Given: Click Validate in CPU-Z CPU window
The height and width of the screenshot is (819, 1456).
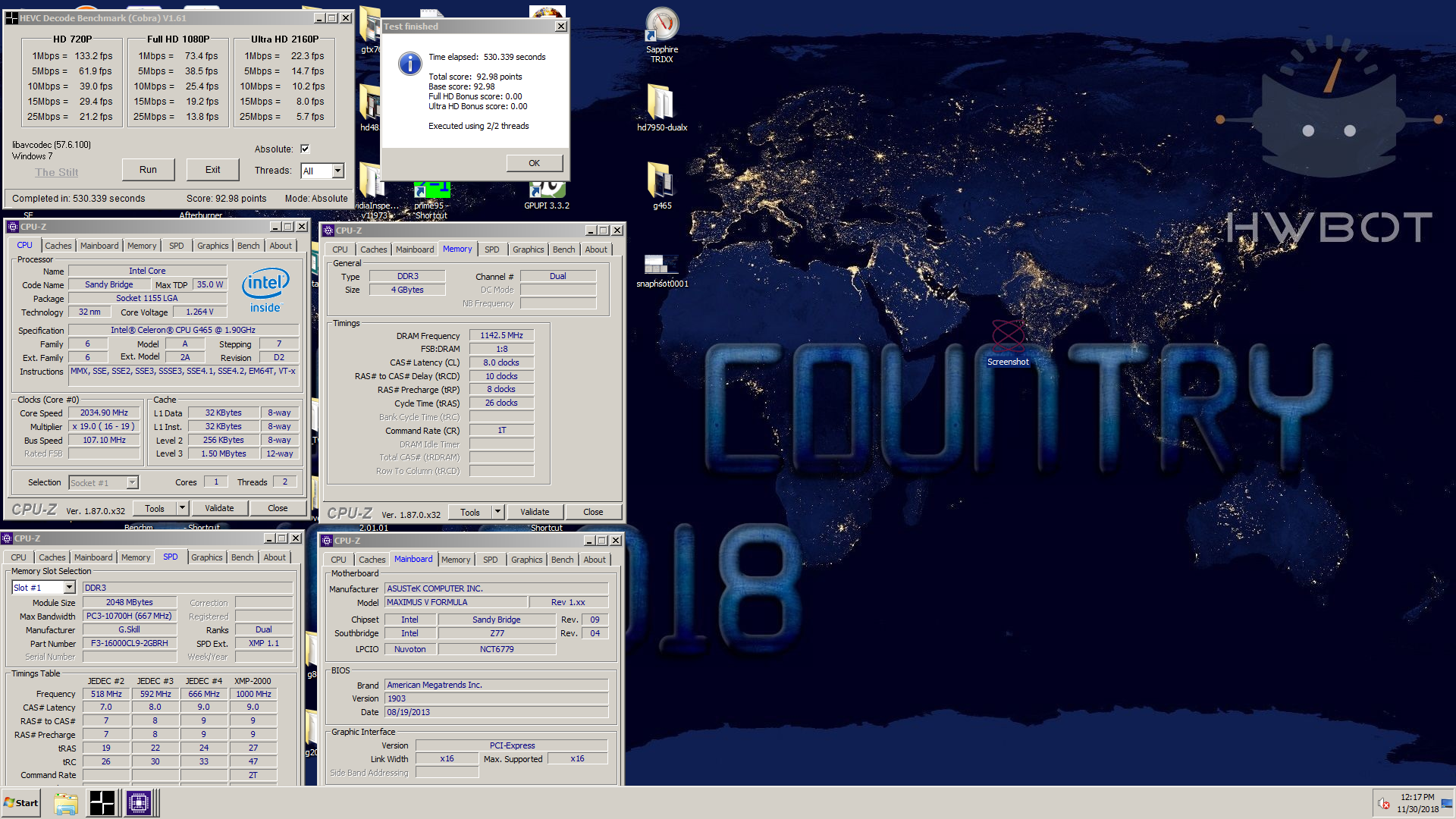Looking at the screenshot, I should [x=219, y=508].
